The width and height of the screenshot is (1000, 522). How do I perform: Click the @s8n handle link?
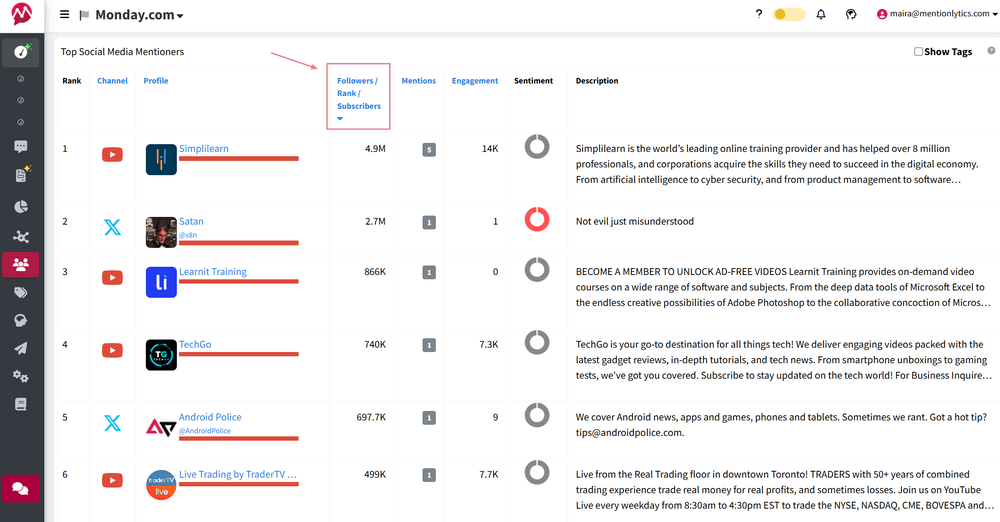pyautogui.click(x=188, y=235)
